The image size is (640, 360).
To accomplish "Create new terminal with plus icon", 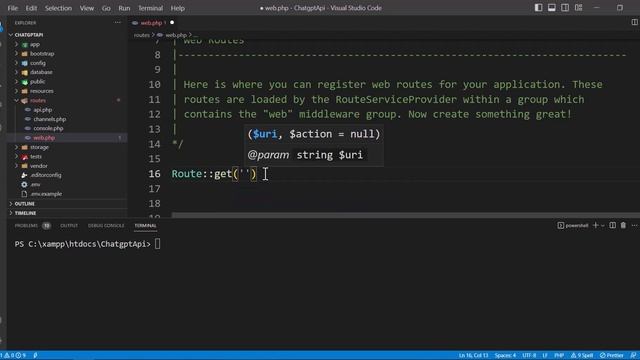I will pyautogui.click(x=596, y=225).
